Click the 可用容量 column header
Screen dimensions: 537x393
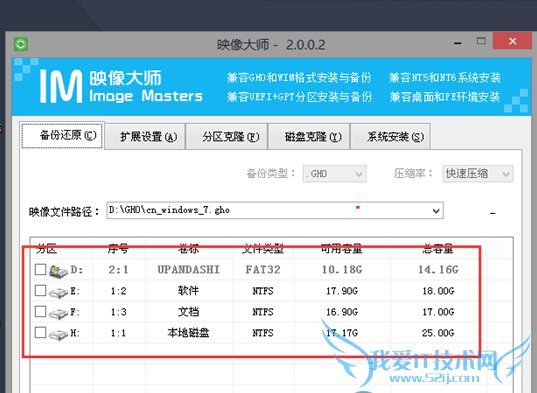tap(341, 249)
